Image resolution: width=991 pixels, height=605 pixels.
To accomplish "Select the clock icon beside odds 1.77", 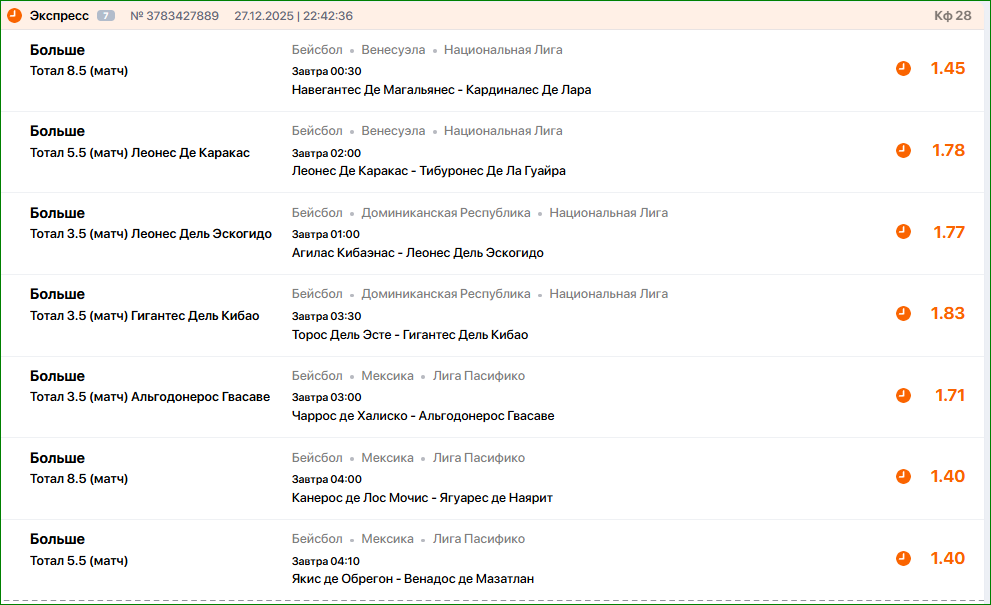I will (903, 232).
